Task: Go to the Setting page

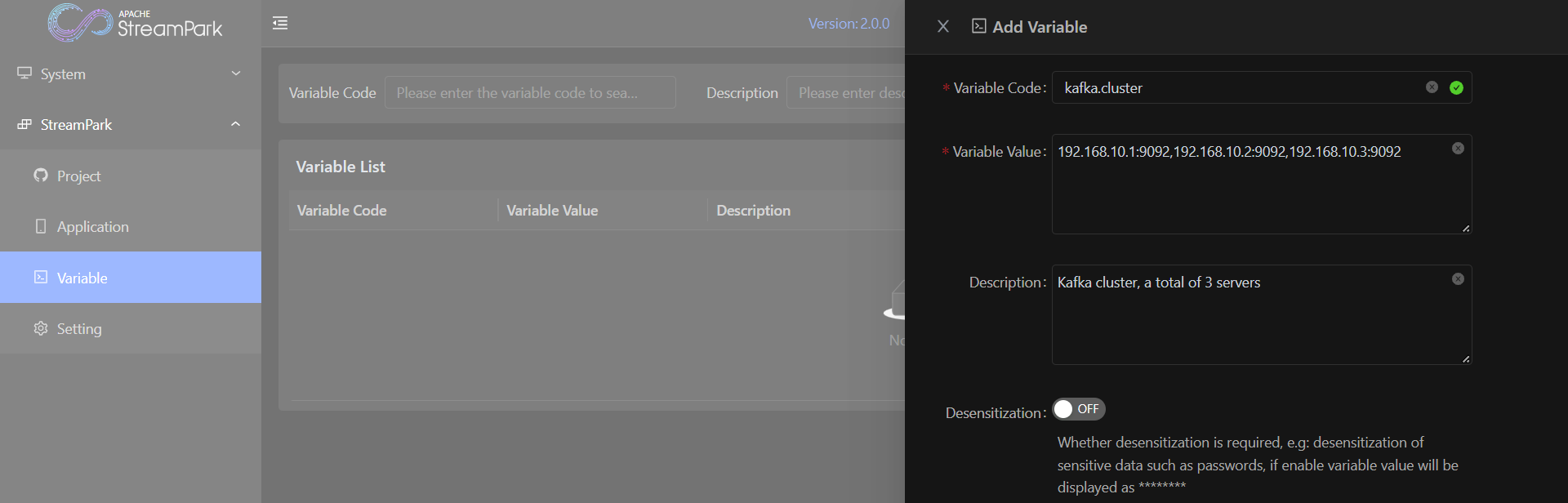Action: [x=79, y=329]
